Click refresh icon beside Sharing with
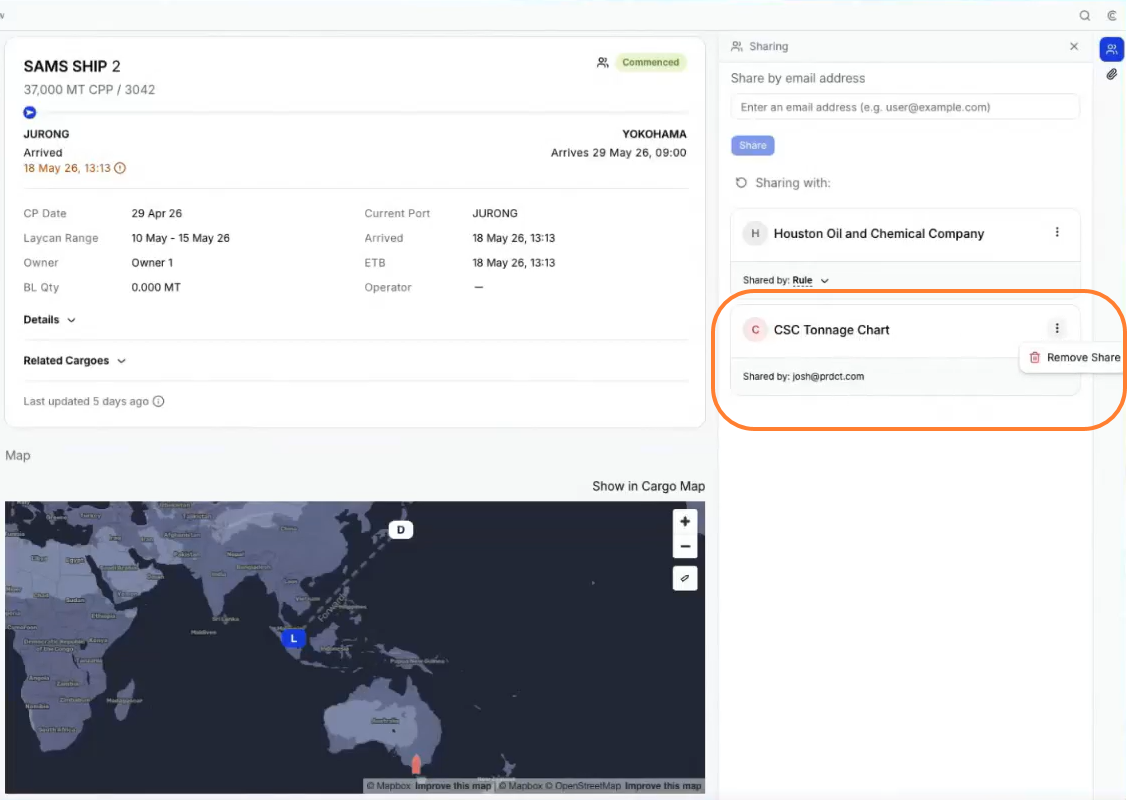This screenshot has width=1127, height=800. click(x=741, y=183)
